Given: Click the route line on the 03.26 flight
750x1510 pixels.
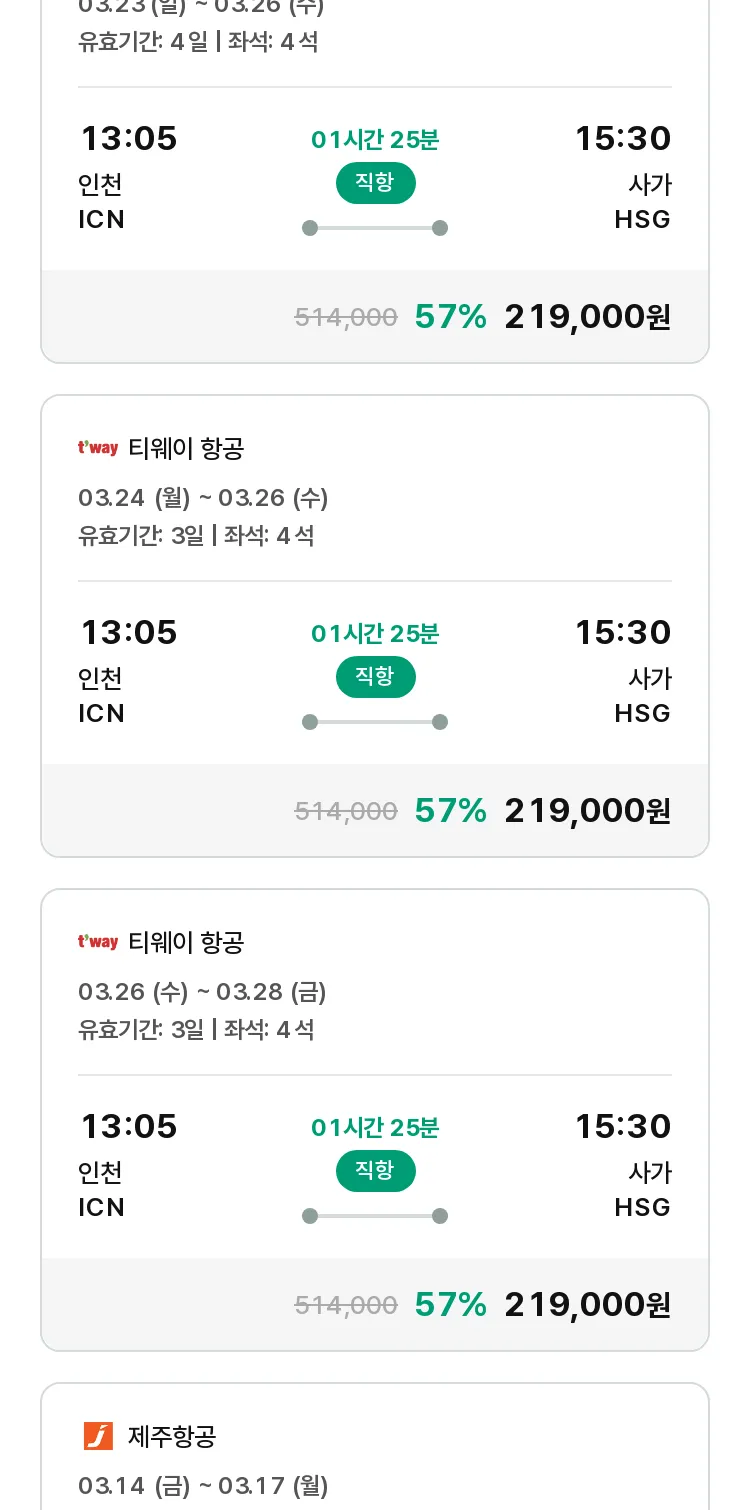Looking at the screenshot, I should pyautogui.click(x=375, y=1216).
